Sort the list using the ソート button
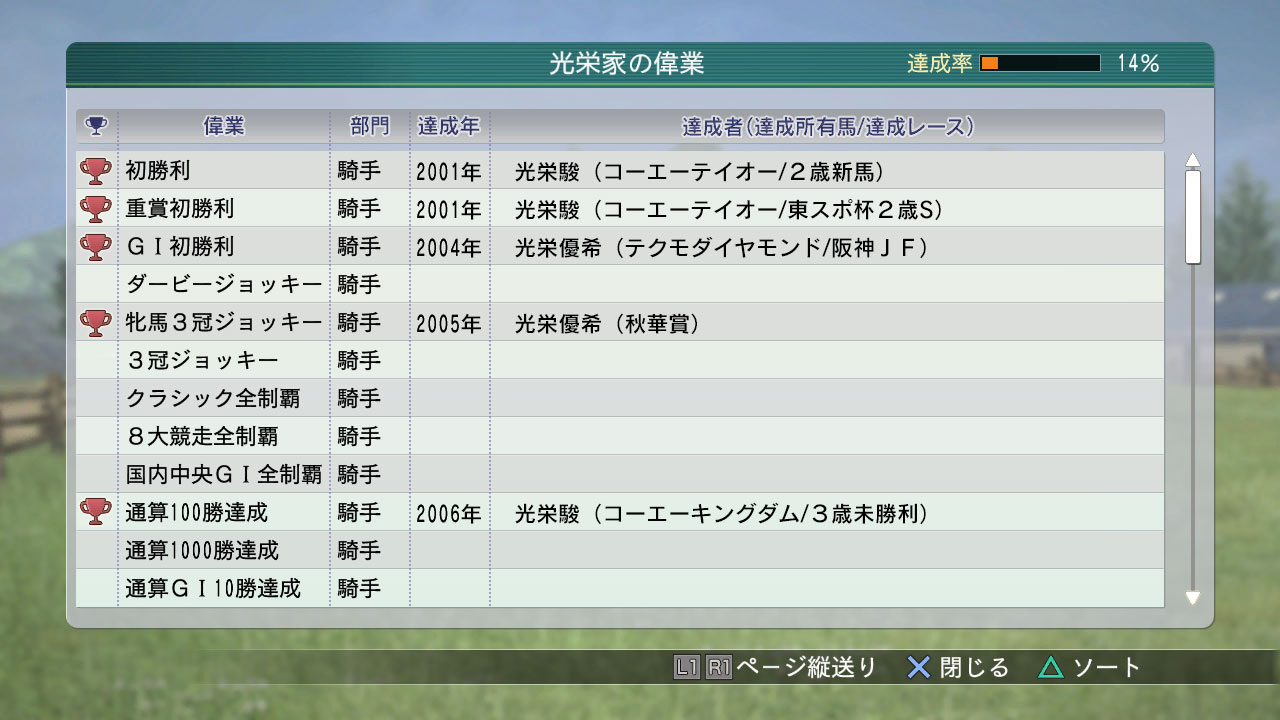This screenshot has height=720, width=1280. tap(1089, 667)
